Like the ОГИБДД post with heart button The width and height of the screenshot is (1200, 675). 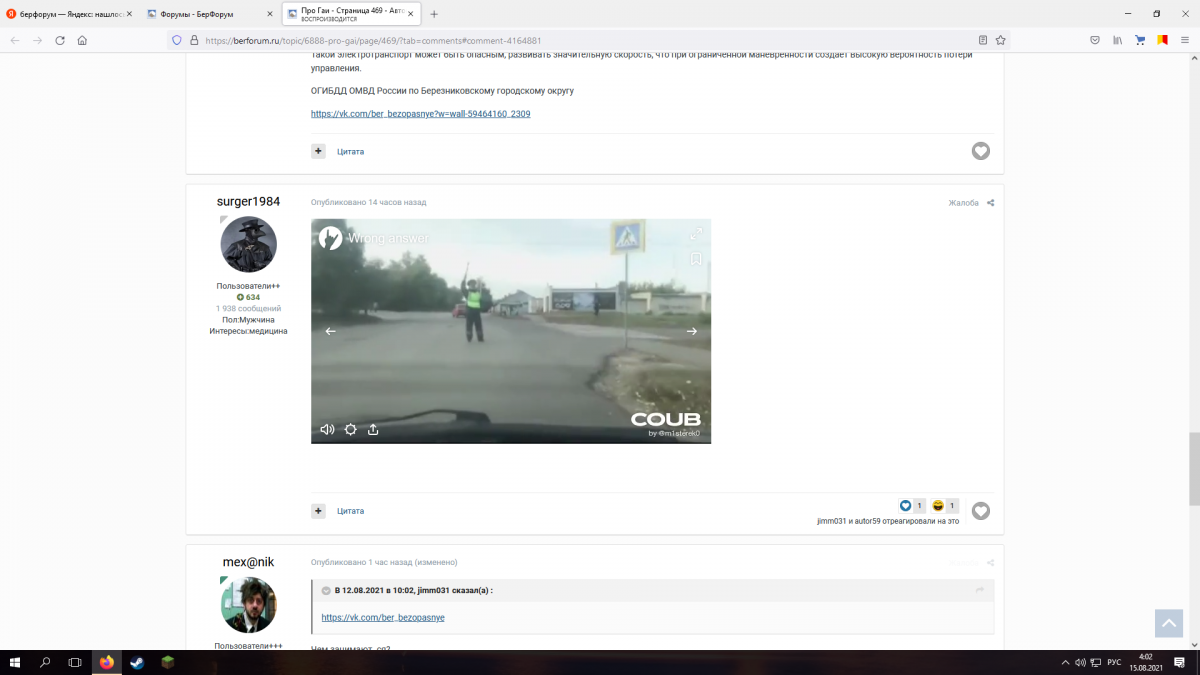[981, 151]
